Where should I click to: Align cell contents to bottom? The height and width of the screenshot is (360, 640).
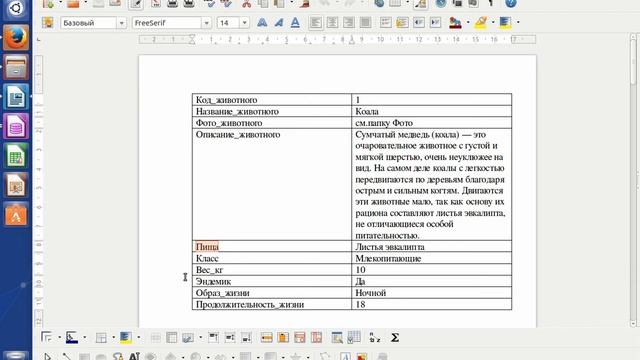[247, 338]
